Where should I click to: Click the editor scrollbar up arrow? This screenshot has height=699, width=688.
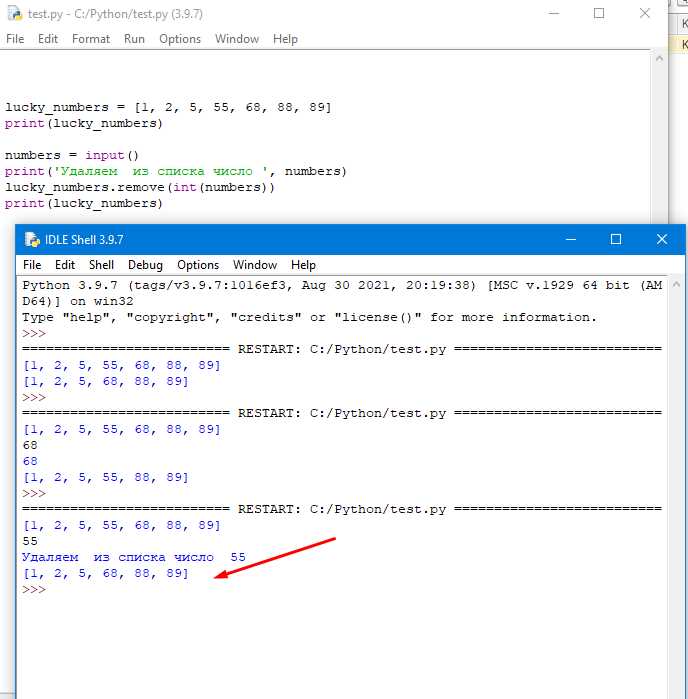pos(659,58)
